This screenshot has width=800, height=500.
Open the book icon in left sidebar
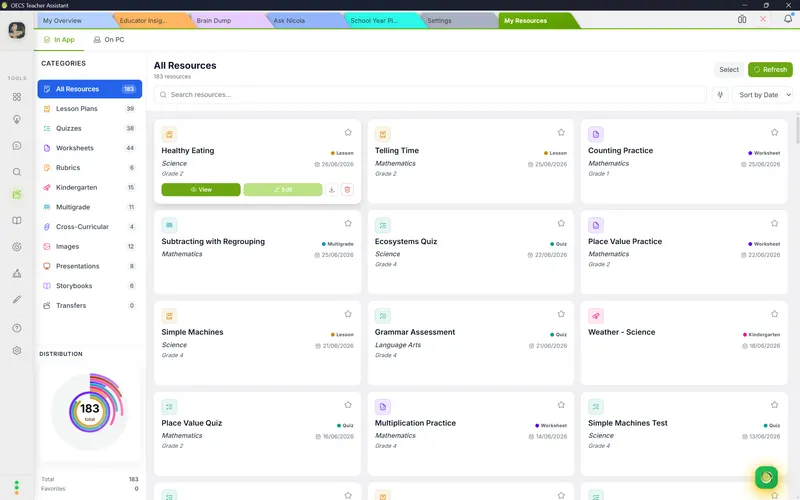pos(17,220)
